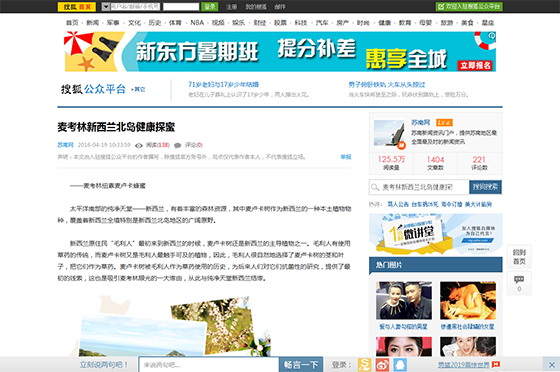Open the 健康 health channel

click(x=384, y=22)
